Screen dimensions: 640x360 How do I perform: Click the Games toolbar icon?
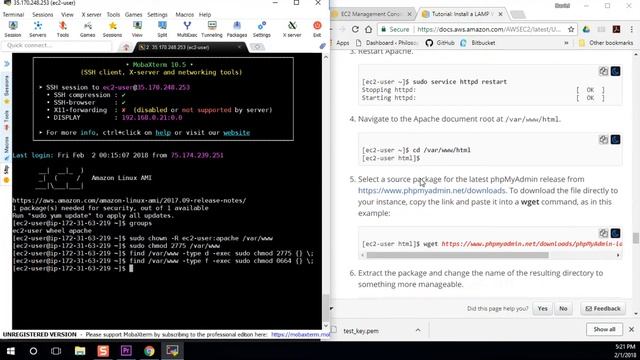[87, 29]
